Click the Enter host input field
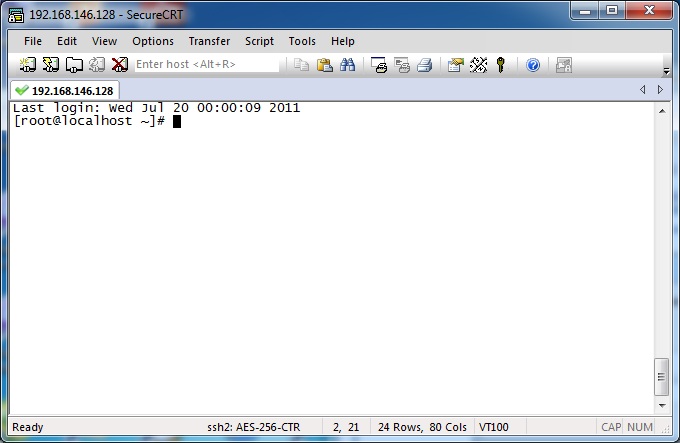Image resolution: width=680 pixels, height=443 pixels. [206, 64]
